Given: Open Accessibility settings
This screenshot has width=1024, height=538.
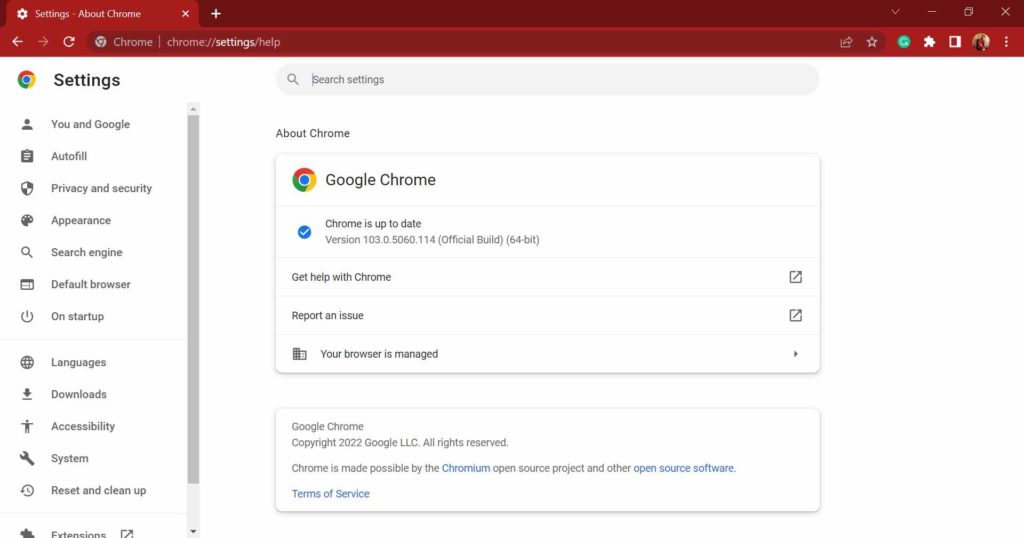Looking at the screenshot, I should pos(83,426).
